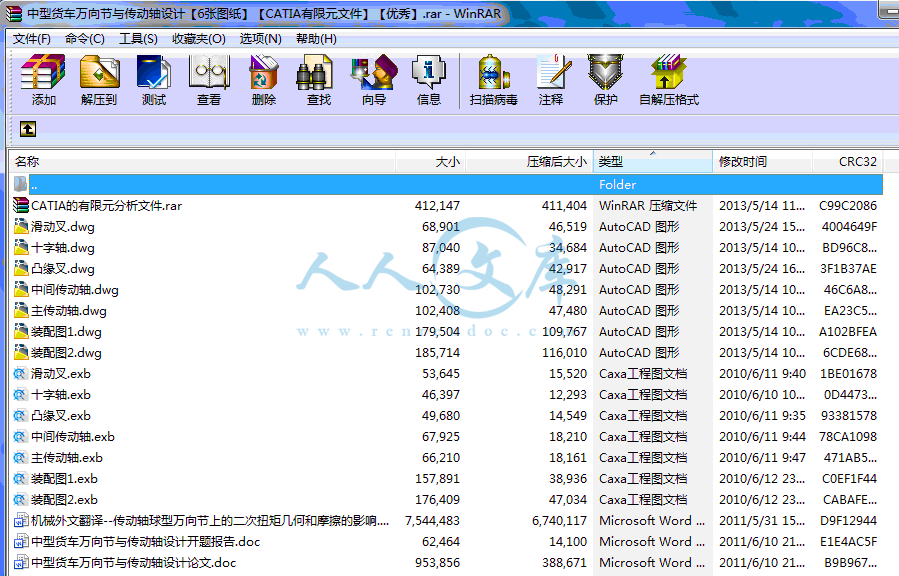
Task: Click the WinRAR title bar icon
Action: pos(14,14)
